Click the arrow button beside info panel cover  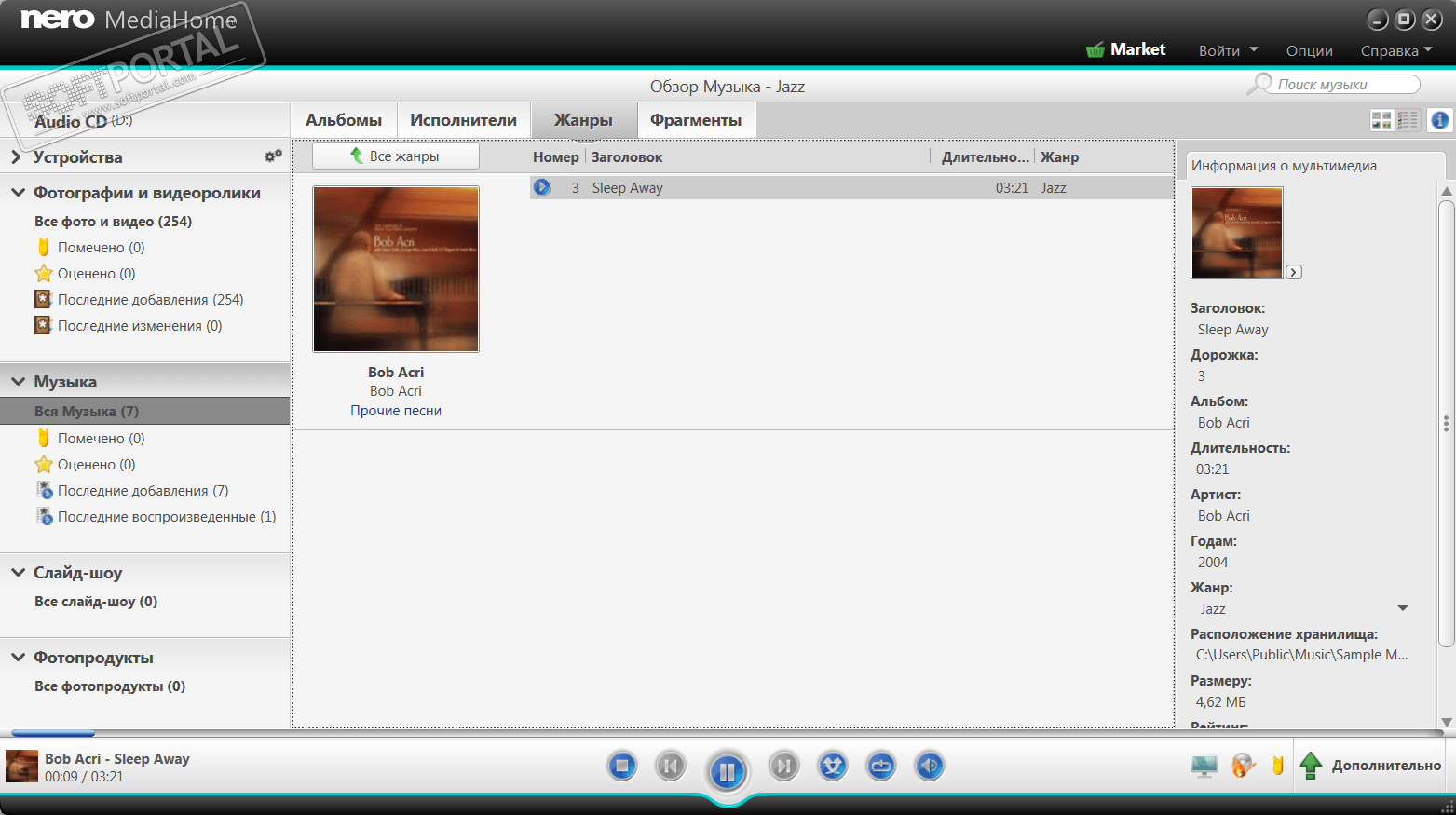tap(1294, 272)
